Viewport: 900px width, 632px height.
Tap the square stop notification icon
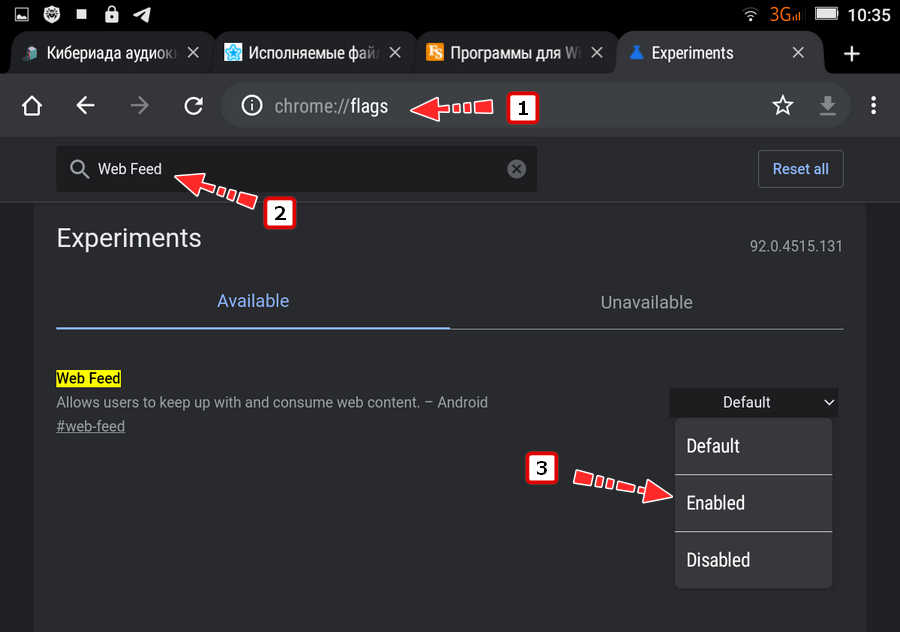tap(82, 14)
